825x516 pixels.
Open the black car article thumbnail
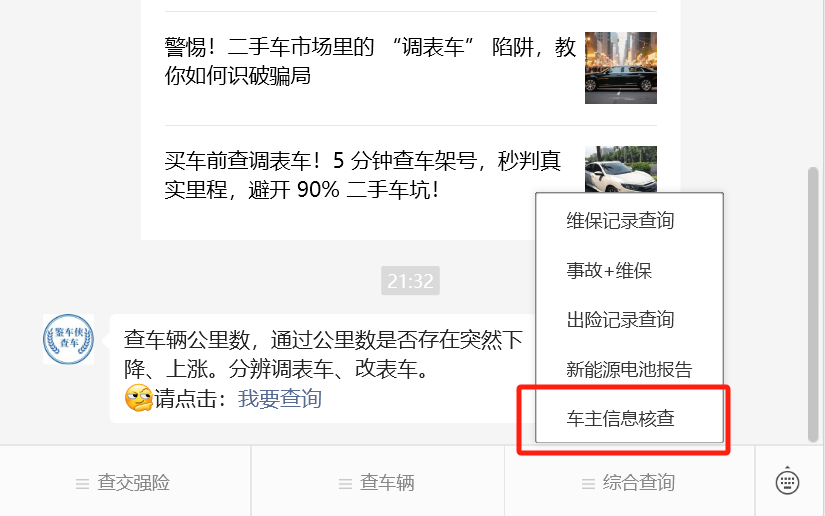[621, 68]
